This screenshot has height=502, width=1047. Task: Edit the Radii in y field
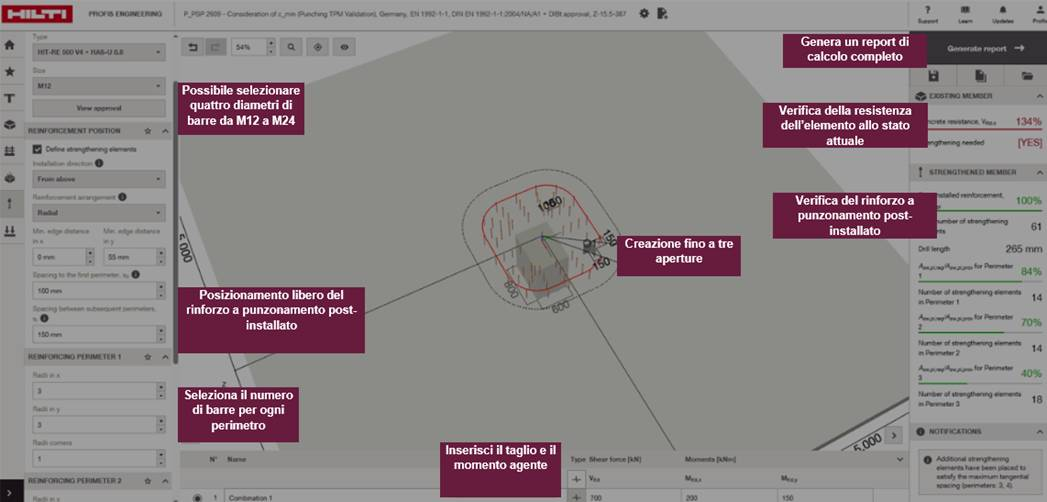coord(94,425)
